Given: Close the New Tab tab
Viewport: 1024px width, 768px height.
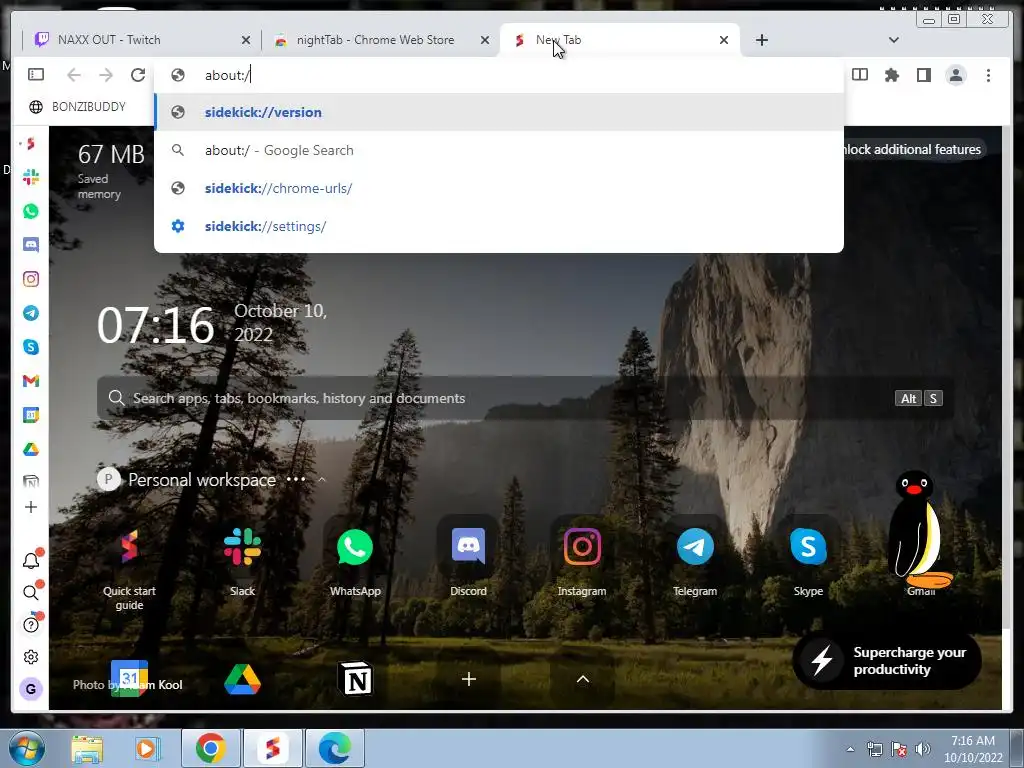Looking at the screenshot, I should coord(724,40).
